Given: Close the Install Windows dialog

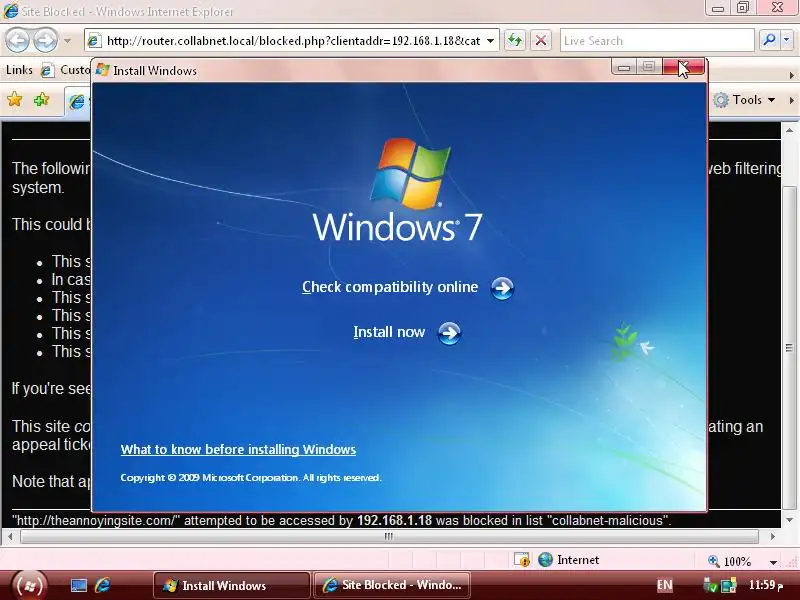Looking at the screenshot, I should 683,67.
